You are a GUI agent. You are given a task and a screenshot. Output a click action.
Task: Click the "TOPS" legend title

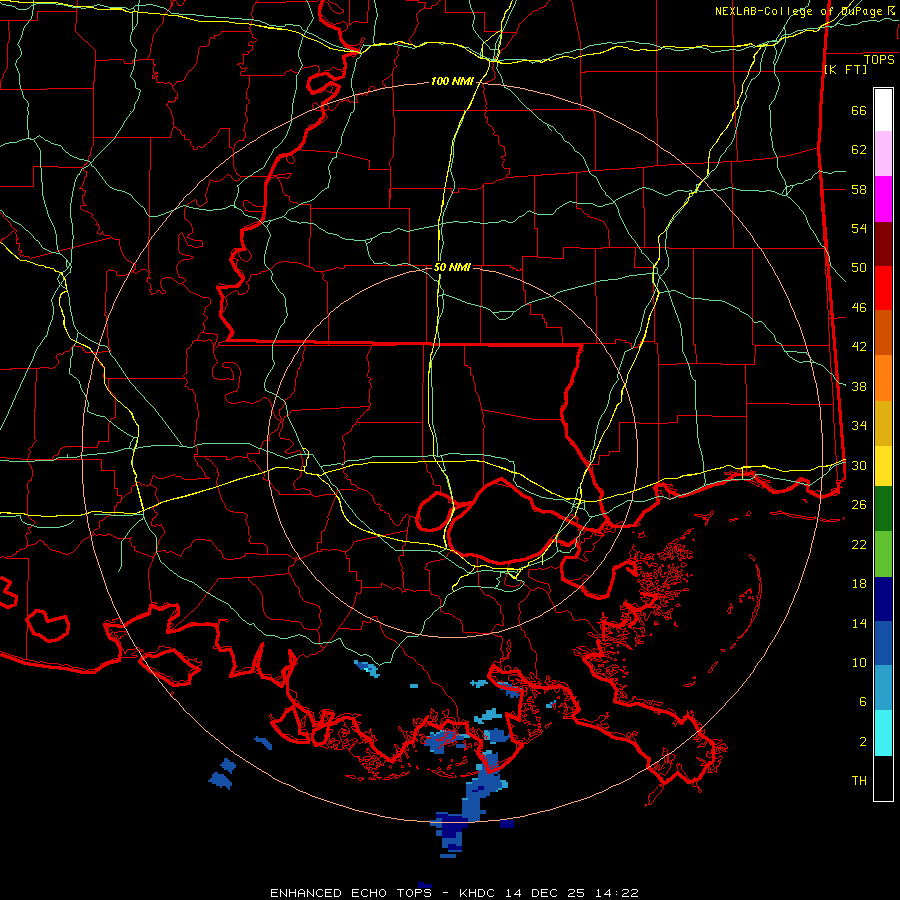point(879,59)
